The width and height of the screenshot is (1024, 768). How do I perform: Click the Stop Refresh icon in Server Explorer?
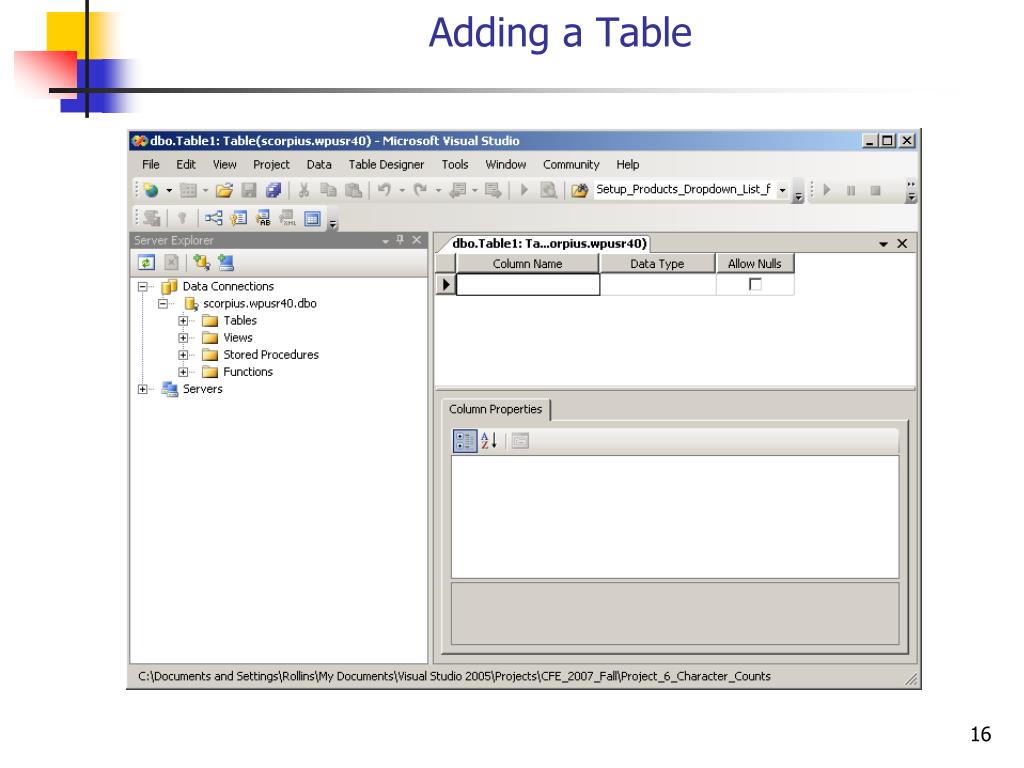(x=171, y=263)
